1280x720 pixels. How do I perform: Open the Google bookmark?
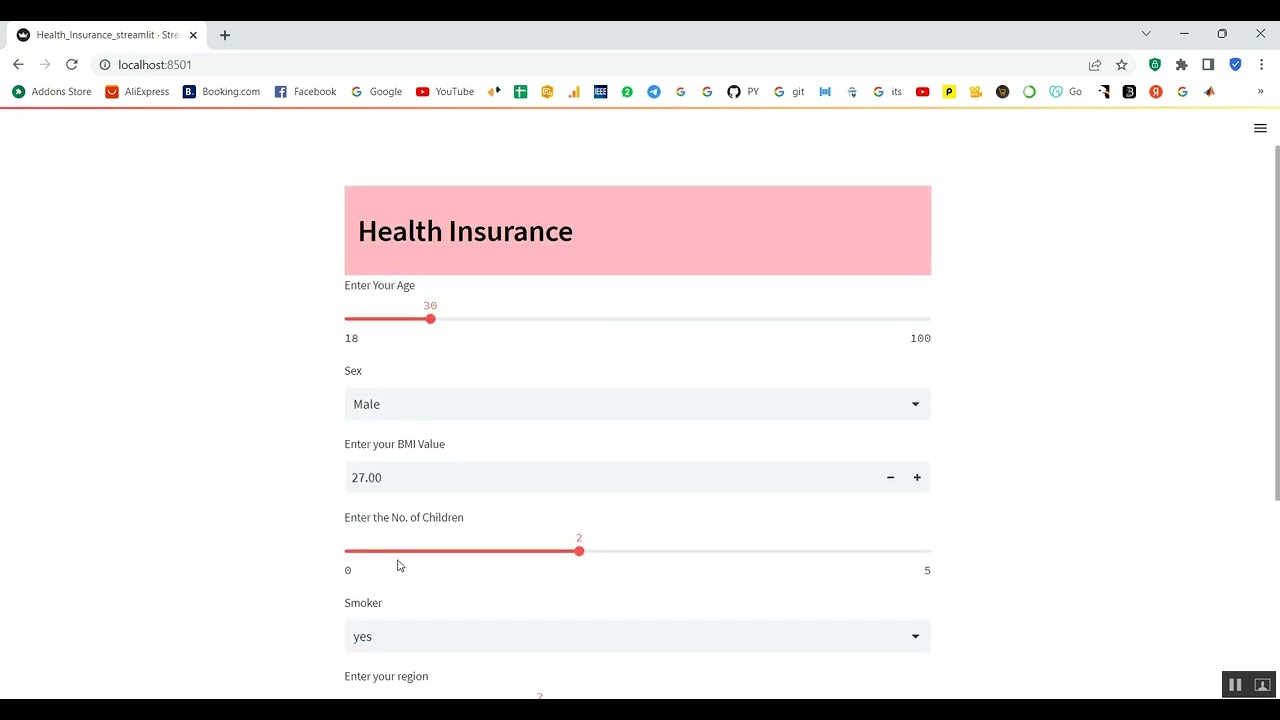pos(376,91)
